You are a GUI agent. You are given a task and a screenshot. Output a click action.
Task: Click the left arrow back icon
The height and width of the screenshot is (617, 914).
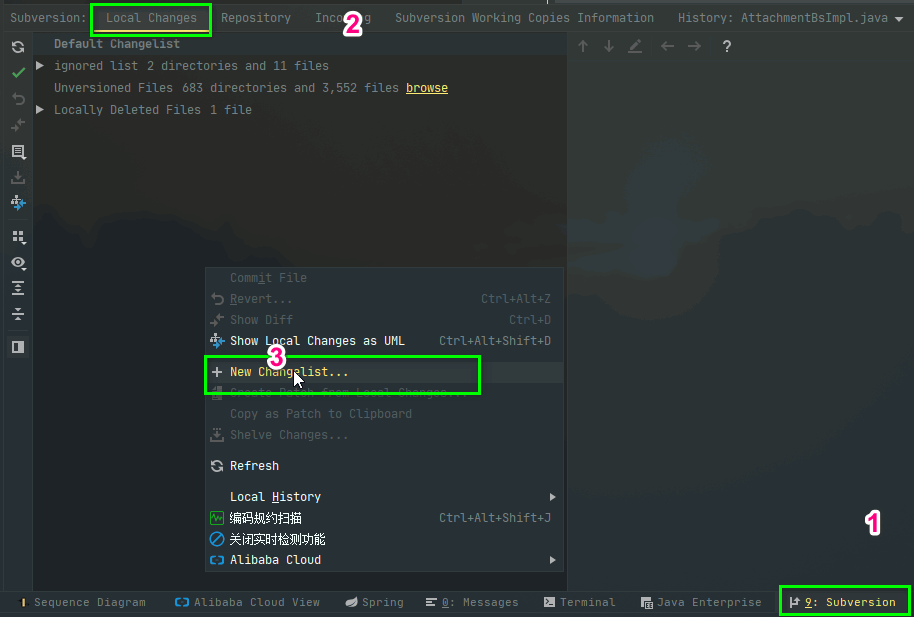pyautogui.click(x=667, y=46)
